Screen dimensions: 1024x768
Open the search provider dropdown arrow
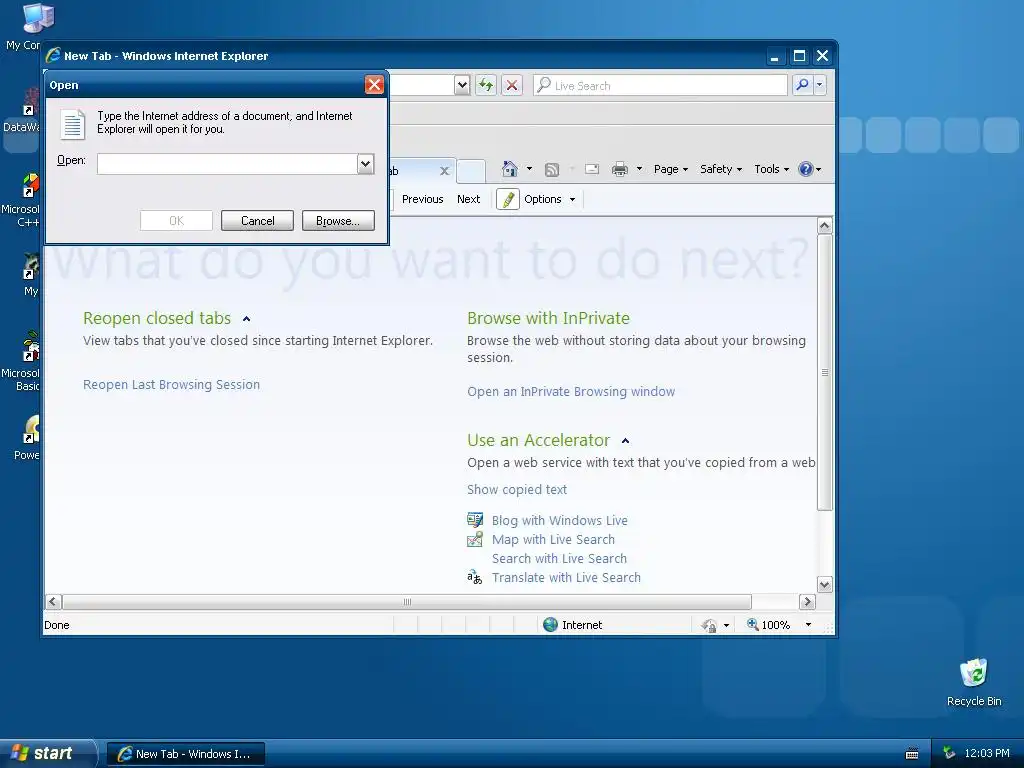[820, 85]
